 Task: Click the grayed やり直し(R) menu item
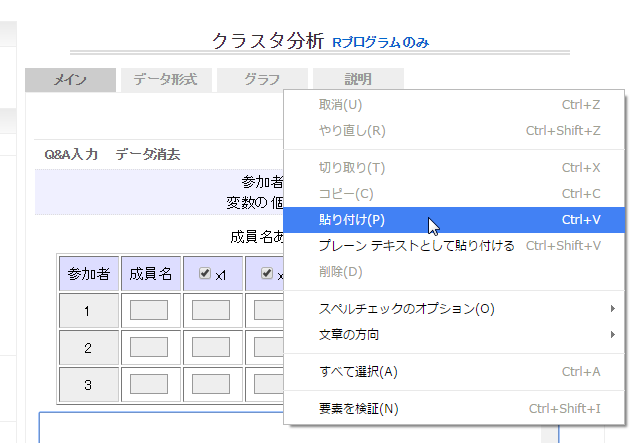coord(454,131)
